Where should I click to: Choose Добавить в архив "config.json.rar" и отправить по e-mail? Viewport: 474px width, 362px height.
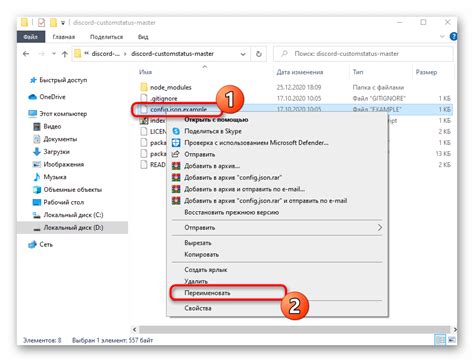coord(266,201)
